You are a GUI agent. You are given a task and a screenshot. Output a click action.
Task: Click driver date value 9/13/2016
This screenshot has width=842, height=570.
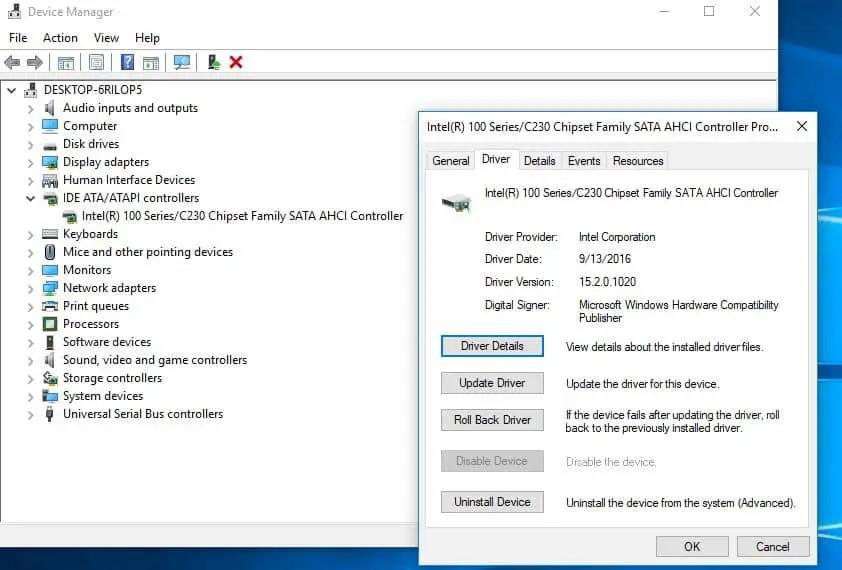point(605,259)
